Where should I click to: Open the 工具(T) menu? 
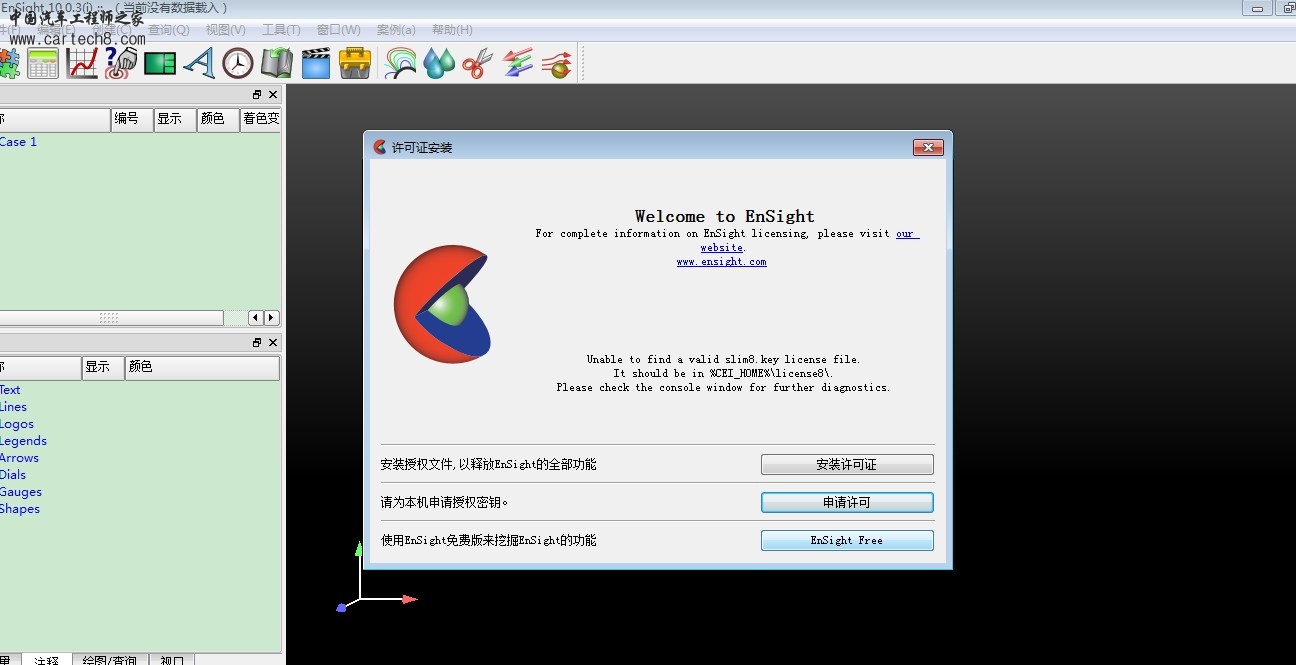pyautogui.click(x=281, y=30)
